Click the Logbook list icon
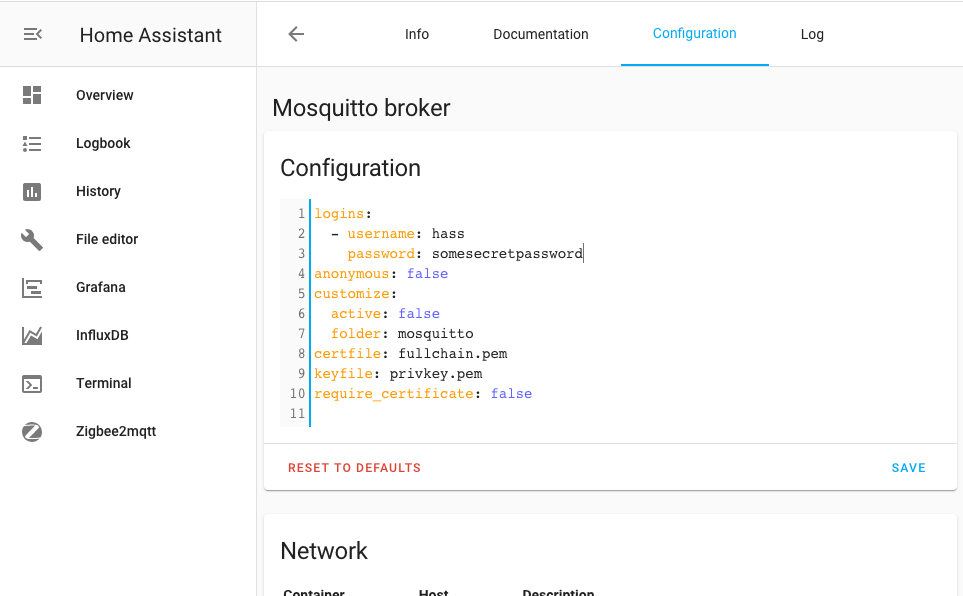 click(32, 143)
